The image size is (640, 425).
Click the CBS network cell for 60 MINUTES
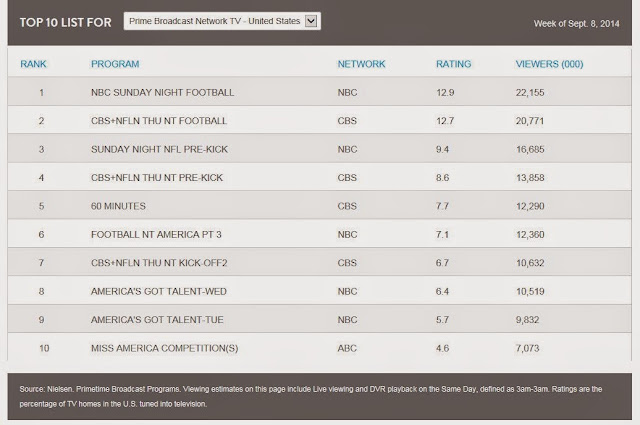pyautogui.click(x=347, y=206)
